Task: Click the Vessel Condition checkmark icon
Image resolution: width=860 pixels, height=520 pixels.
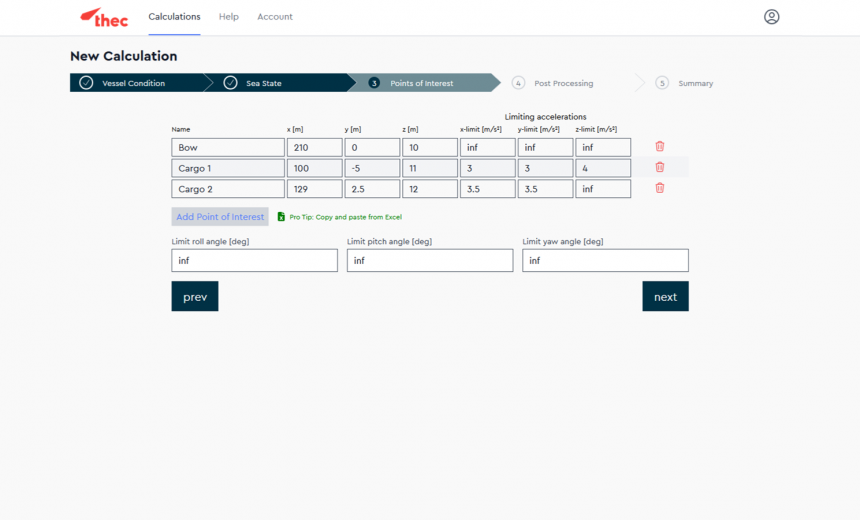Action: 86,83
